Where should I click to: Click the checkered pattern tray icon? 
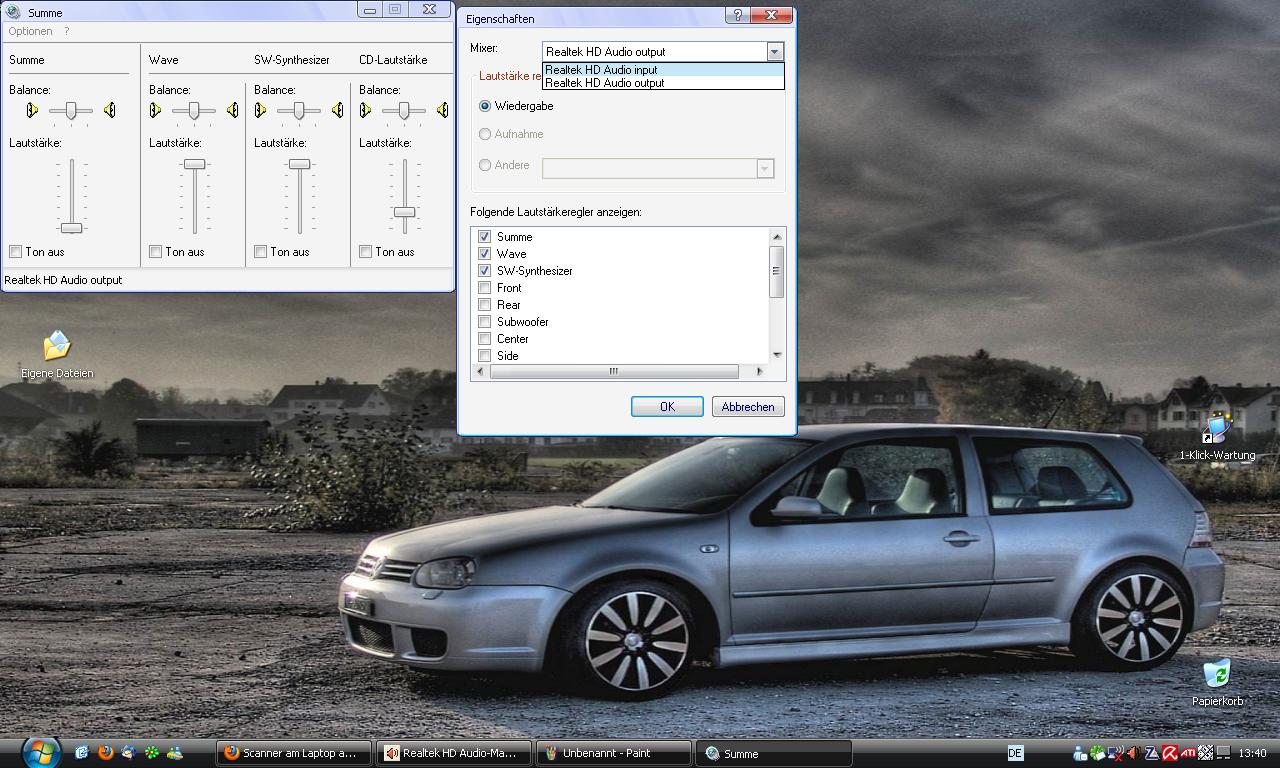tap(1205, 753)
